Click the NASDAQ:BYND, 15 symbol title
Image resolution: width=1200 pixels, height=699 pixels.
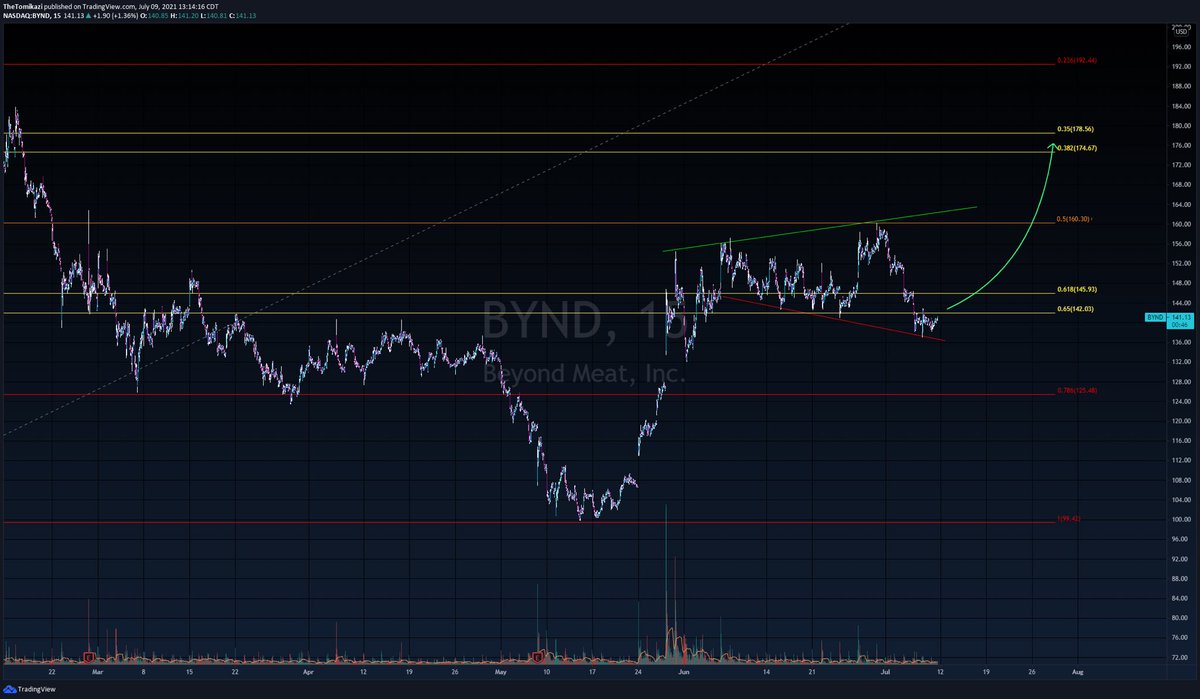point(31,16)
